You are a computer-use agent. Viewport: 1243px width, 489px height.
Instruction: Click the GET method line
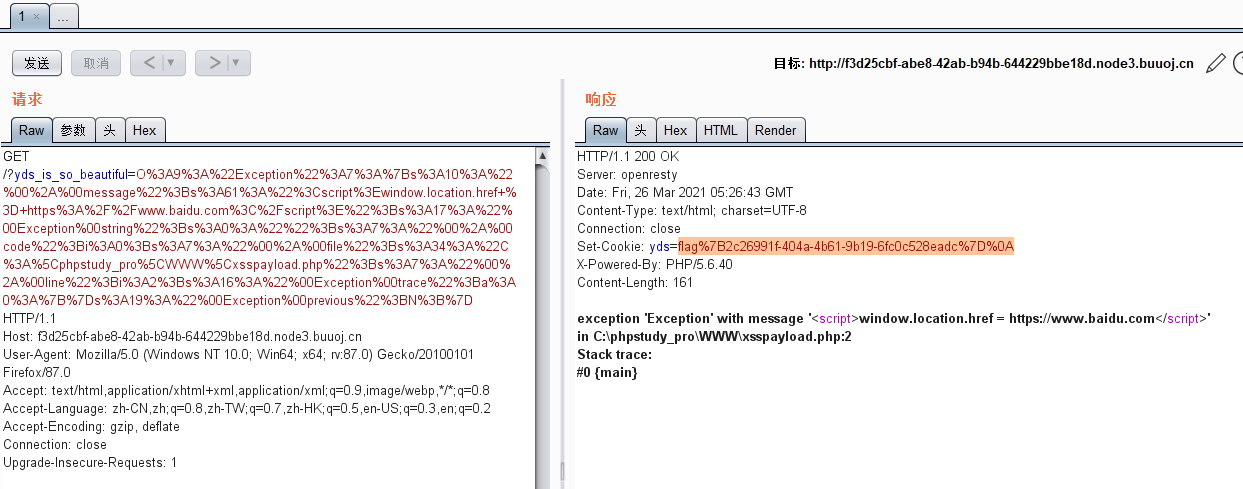click(16, 156)
